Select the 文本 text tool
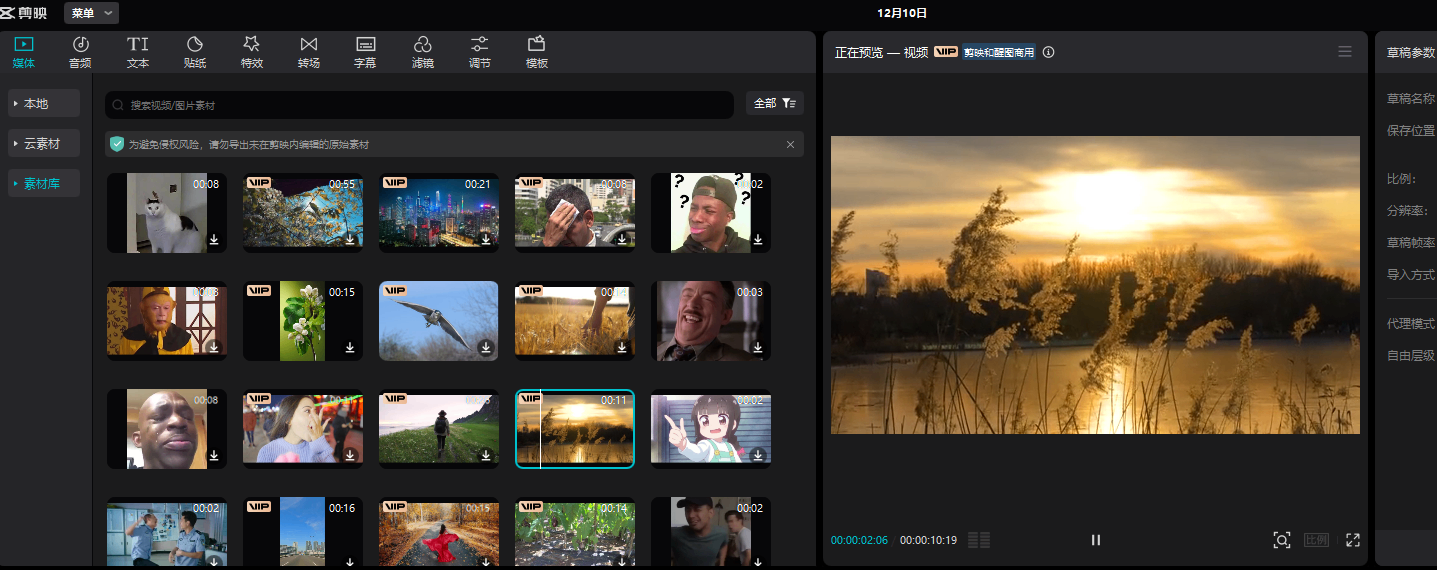This screenshot has height=570, width=1437. pos(138,52)
